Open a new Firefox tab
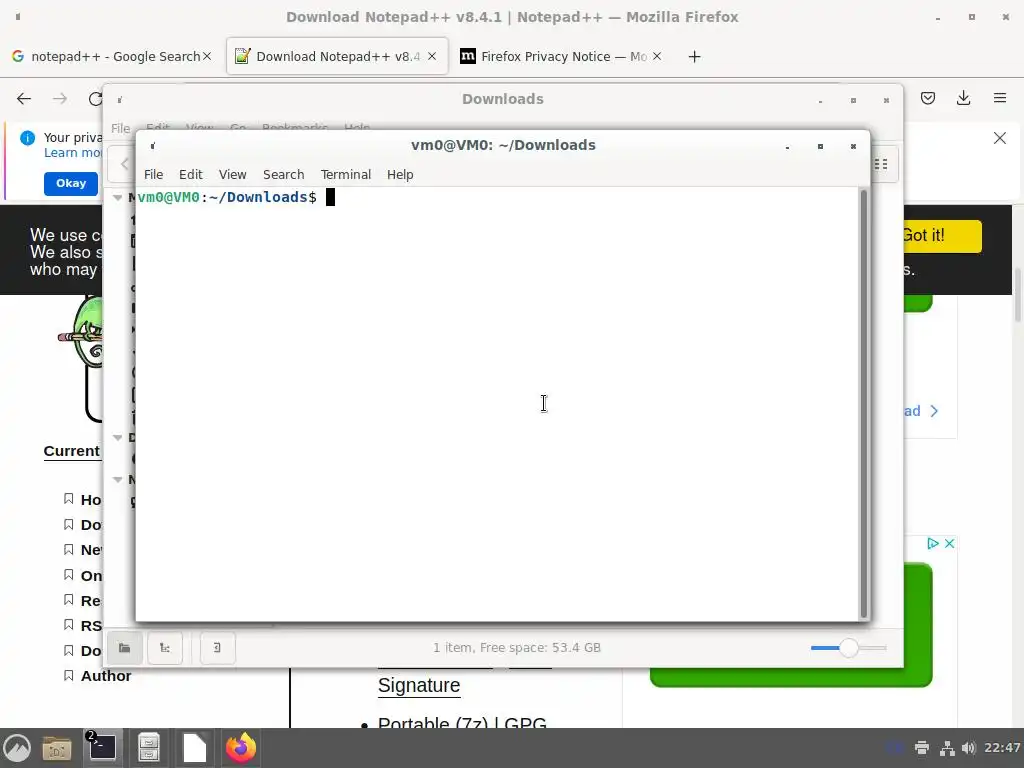The width and height of the screenshot is (1024, 768). [x=694, y=57]
